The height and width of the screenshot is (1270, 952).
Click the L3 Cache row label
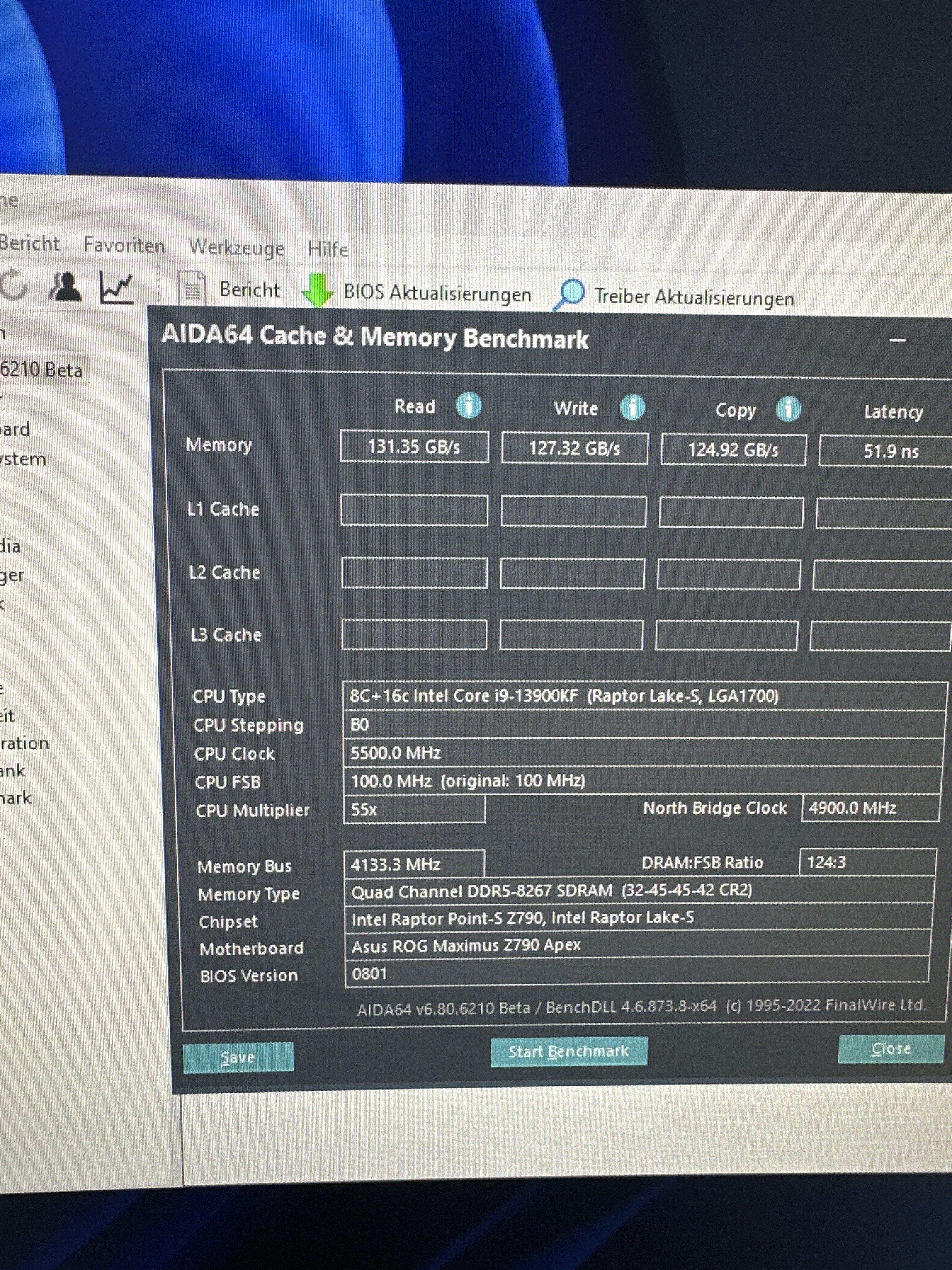click(226, 634)
